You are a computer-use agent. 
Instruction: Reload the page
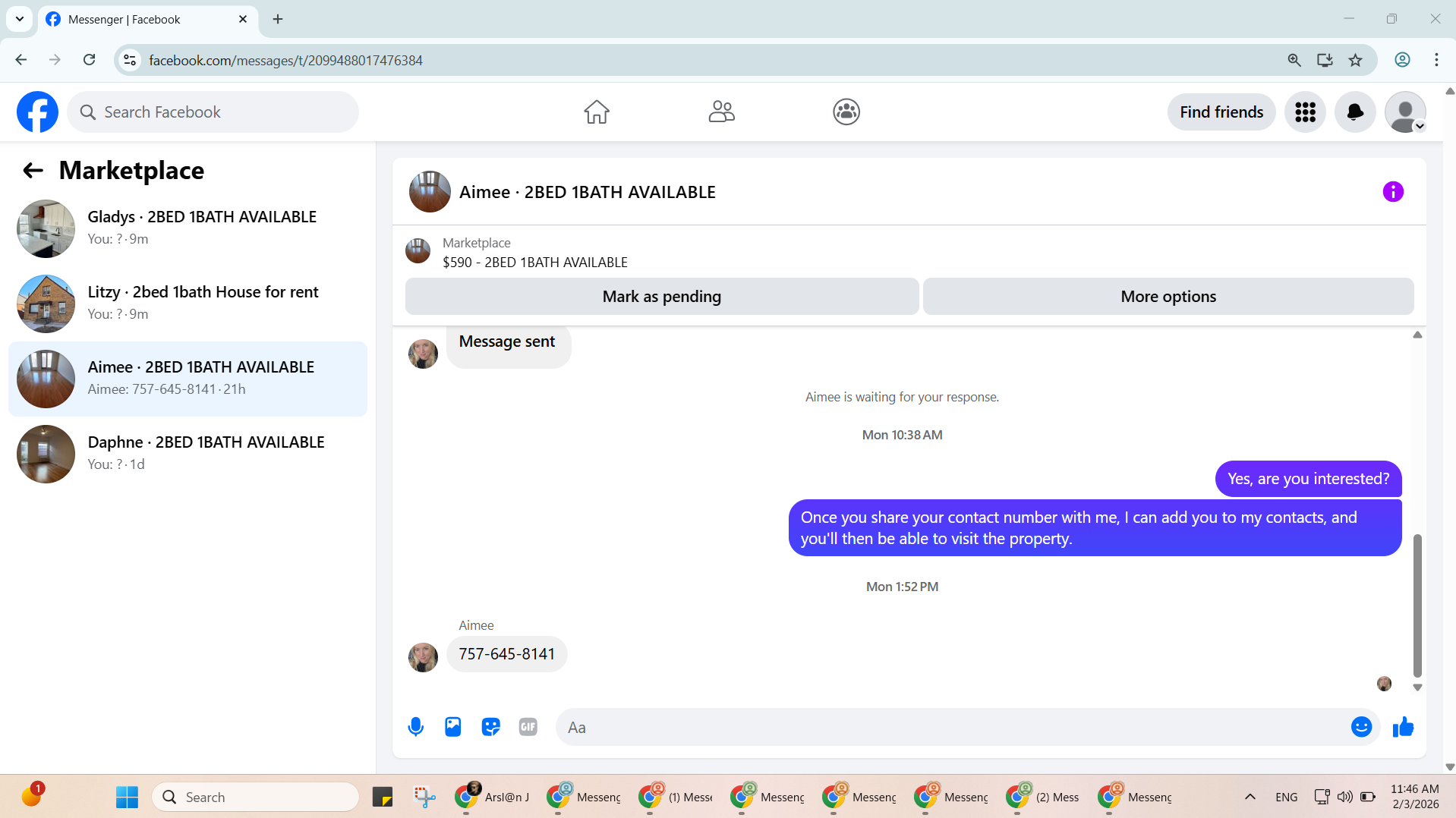coord(90,60)
